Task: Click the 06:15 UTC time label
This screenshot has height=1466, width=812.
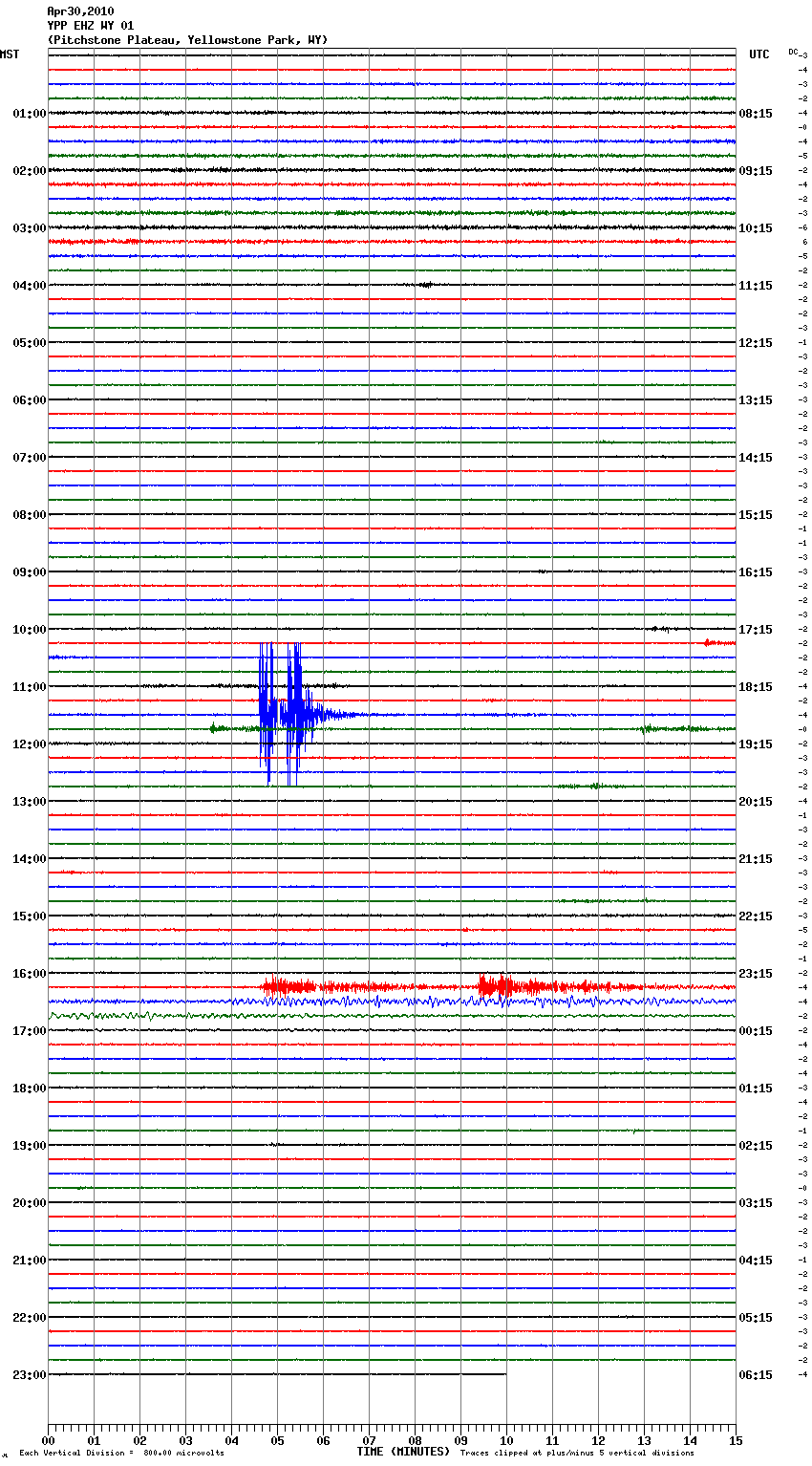Action: coord(756,1375)
